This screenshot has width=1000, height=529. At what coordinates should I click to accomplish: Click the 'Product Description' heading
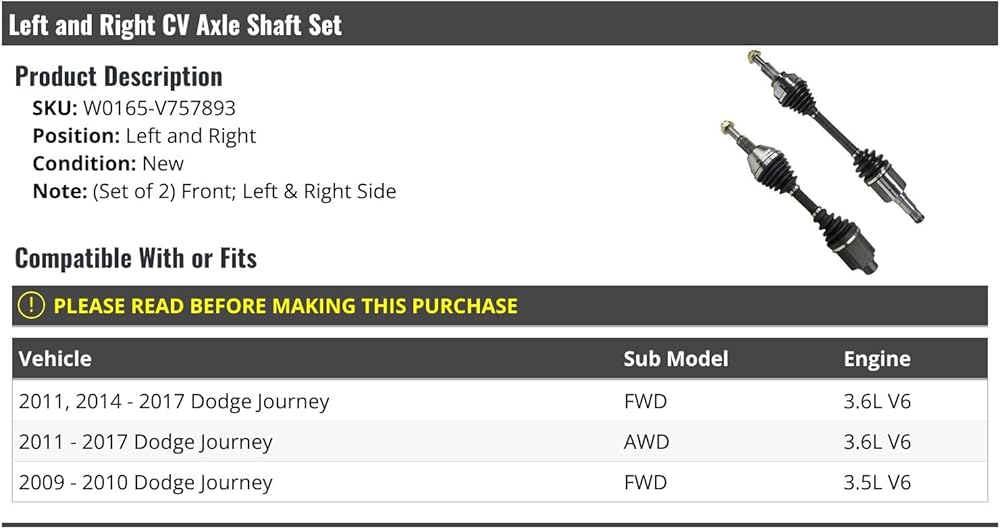tap(119, 77)
